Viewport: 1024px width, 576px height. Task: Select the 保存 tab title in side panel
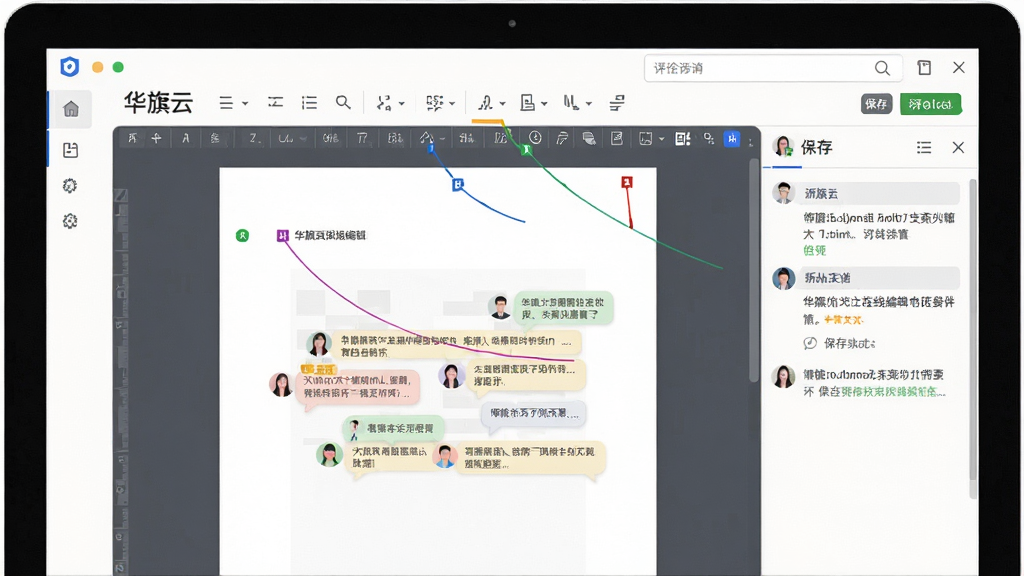(x=816, y=148)
